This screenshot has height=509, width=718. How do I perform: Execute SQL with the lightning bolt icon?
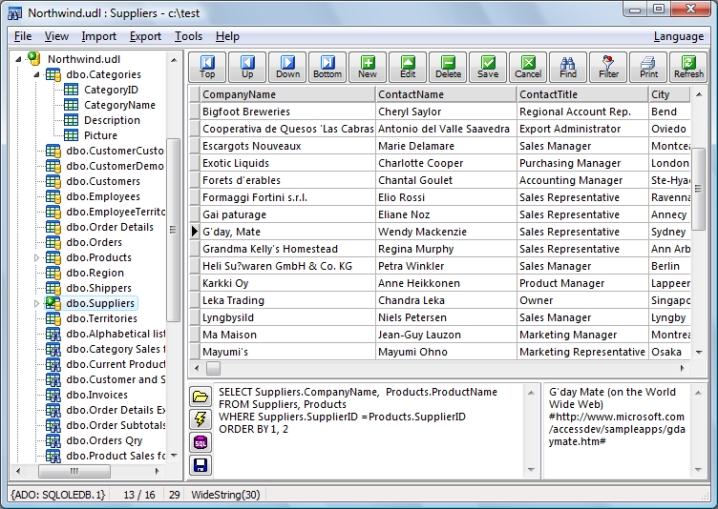pos(200,419)
